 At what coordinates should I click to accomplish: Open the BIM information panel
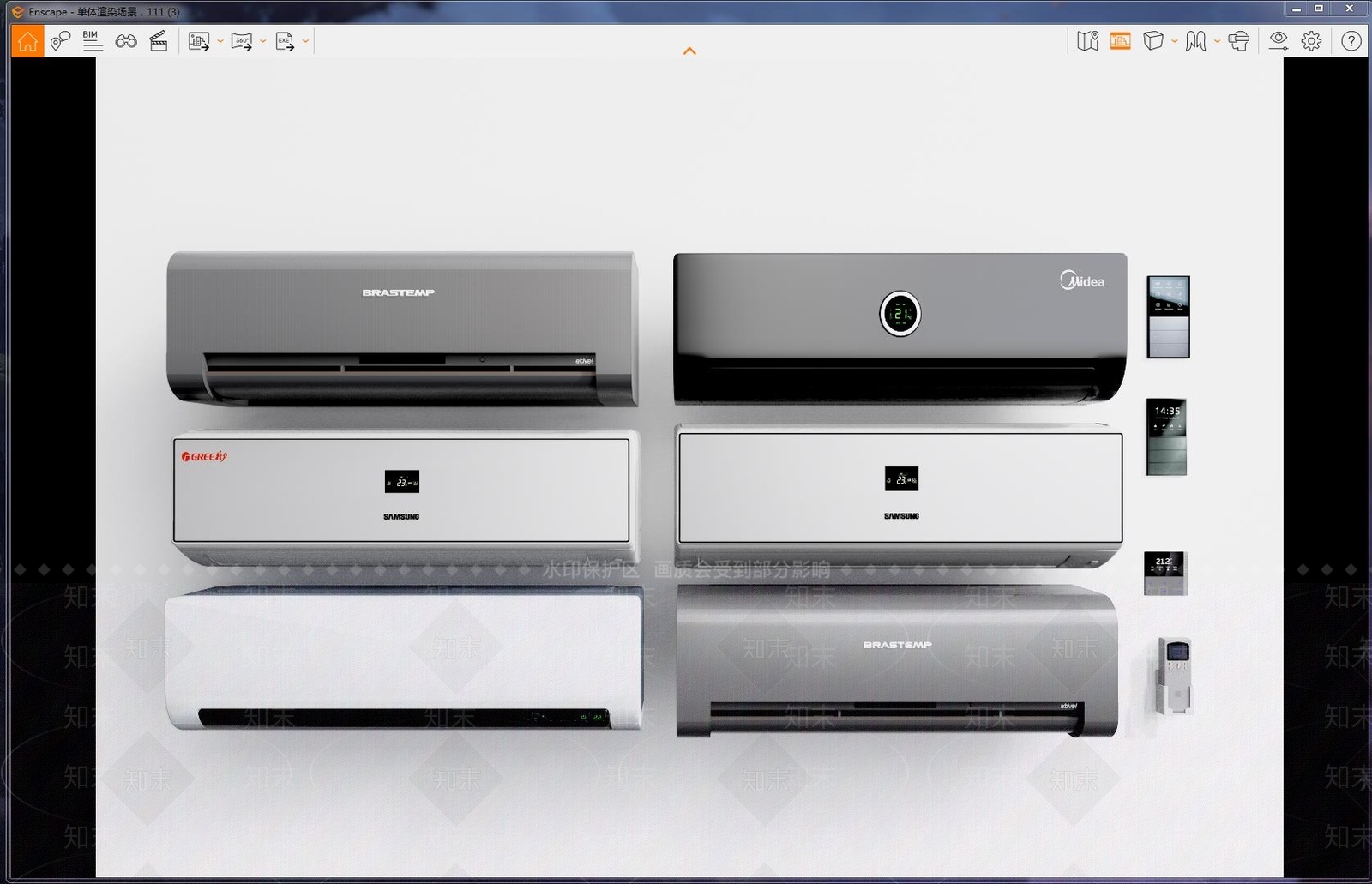click(x=93, y=41)
